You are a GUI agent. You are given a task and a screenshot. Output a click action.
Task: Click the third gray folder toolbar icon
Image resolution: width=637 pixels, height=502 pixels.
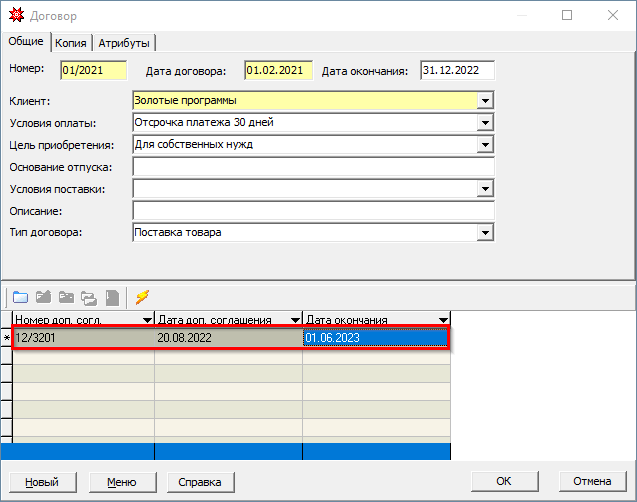(66, 297)
